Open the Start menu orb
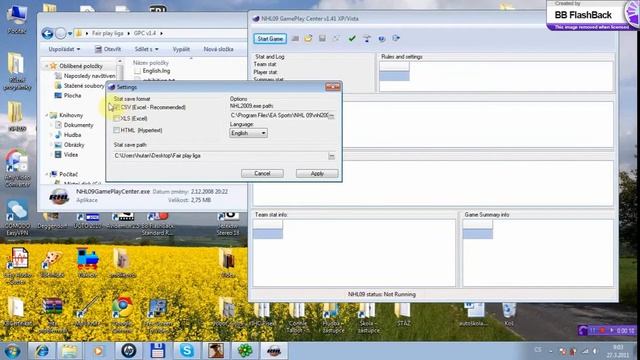This screenshot has height=360, width=640. point(12,351)
